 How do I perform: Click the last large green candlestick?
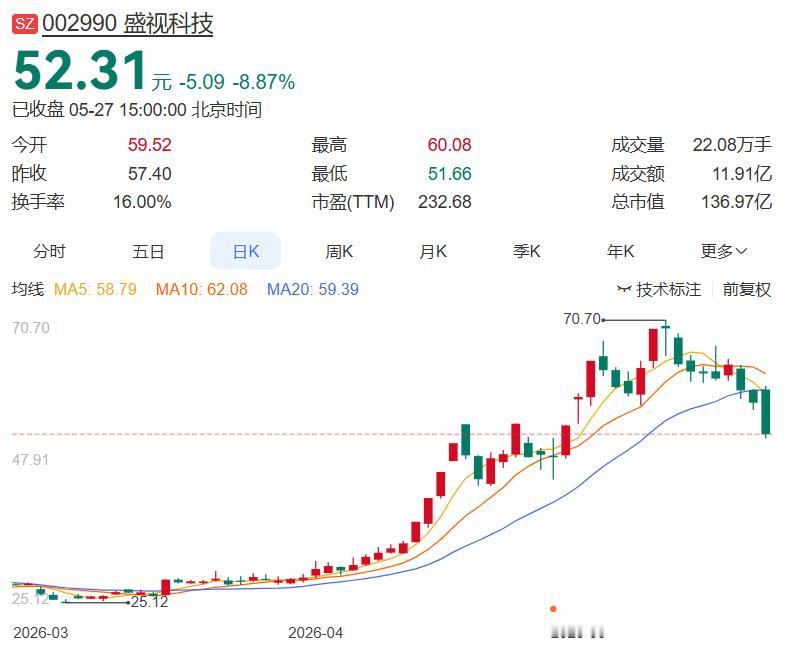(x=766, y=412)
